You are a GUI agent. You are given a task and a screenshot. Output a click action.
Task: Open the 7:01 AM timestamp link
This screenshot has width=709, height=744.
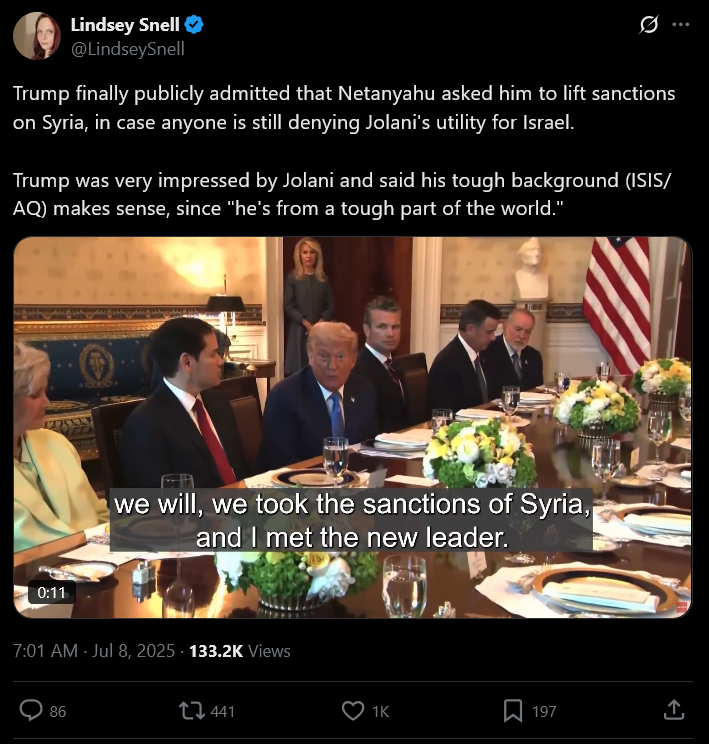pos(45,651)
